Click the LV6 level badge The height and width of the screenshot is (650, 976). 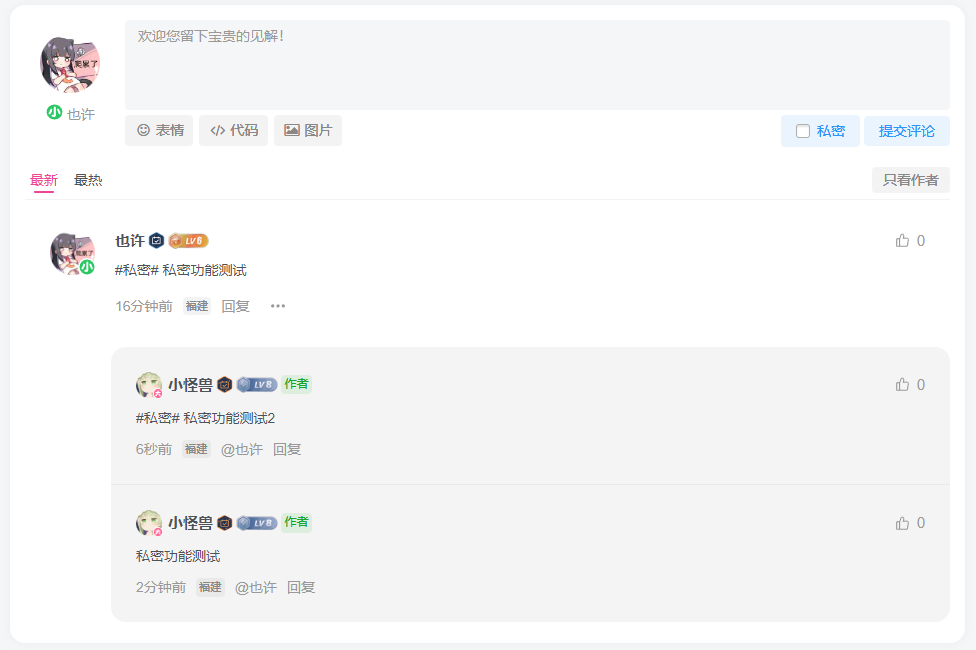pos(189,240)
